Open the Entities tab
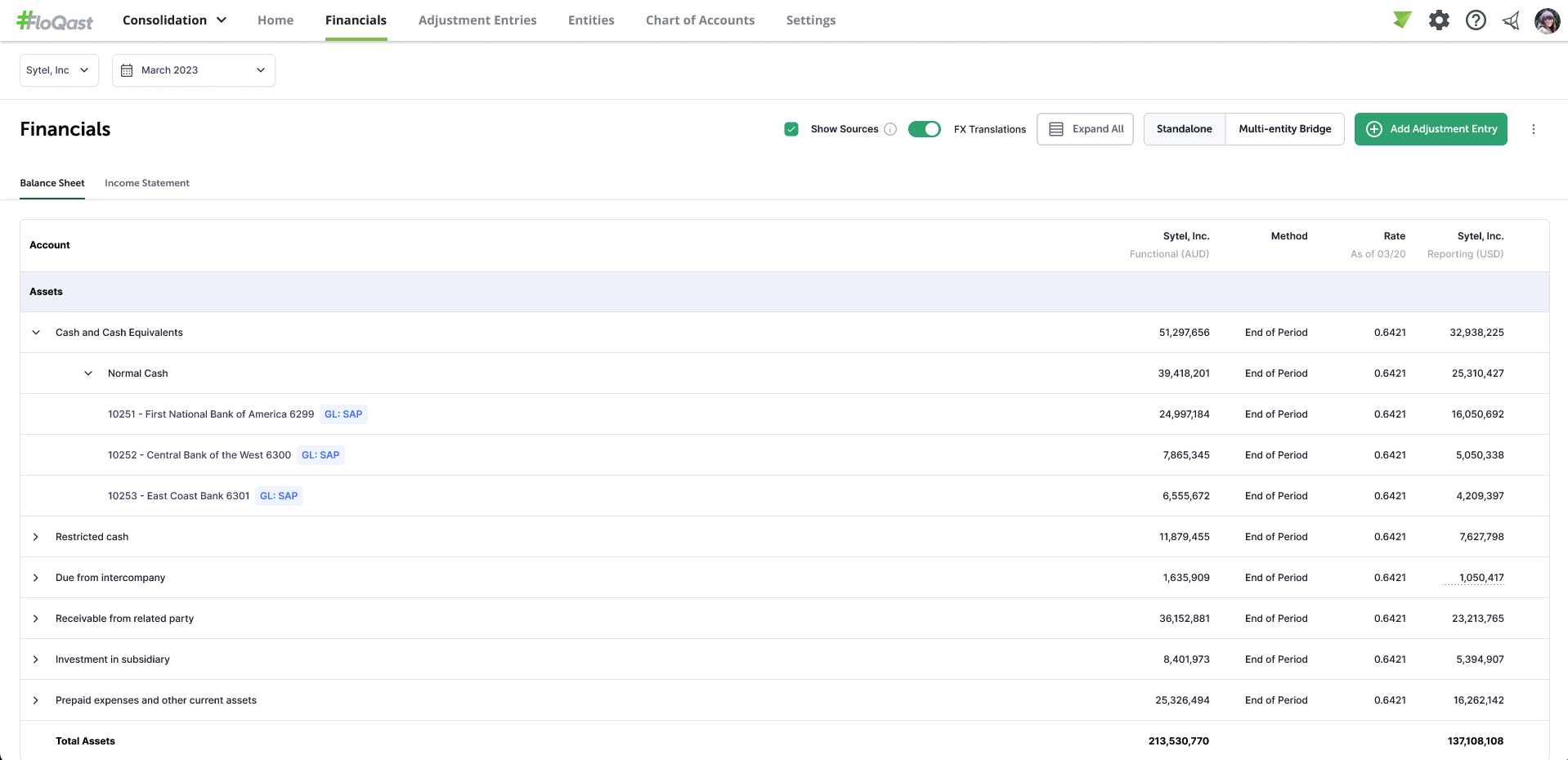1568x760 pixels. coord(591,20)
